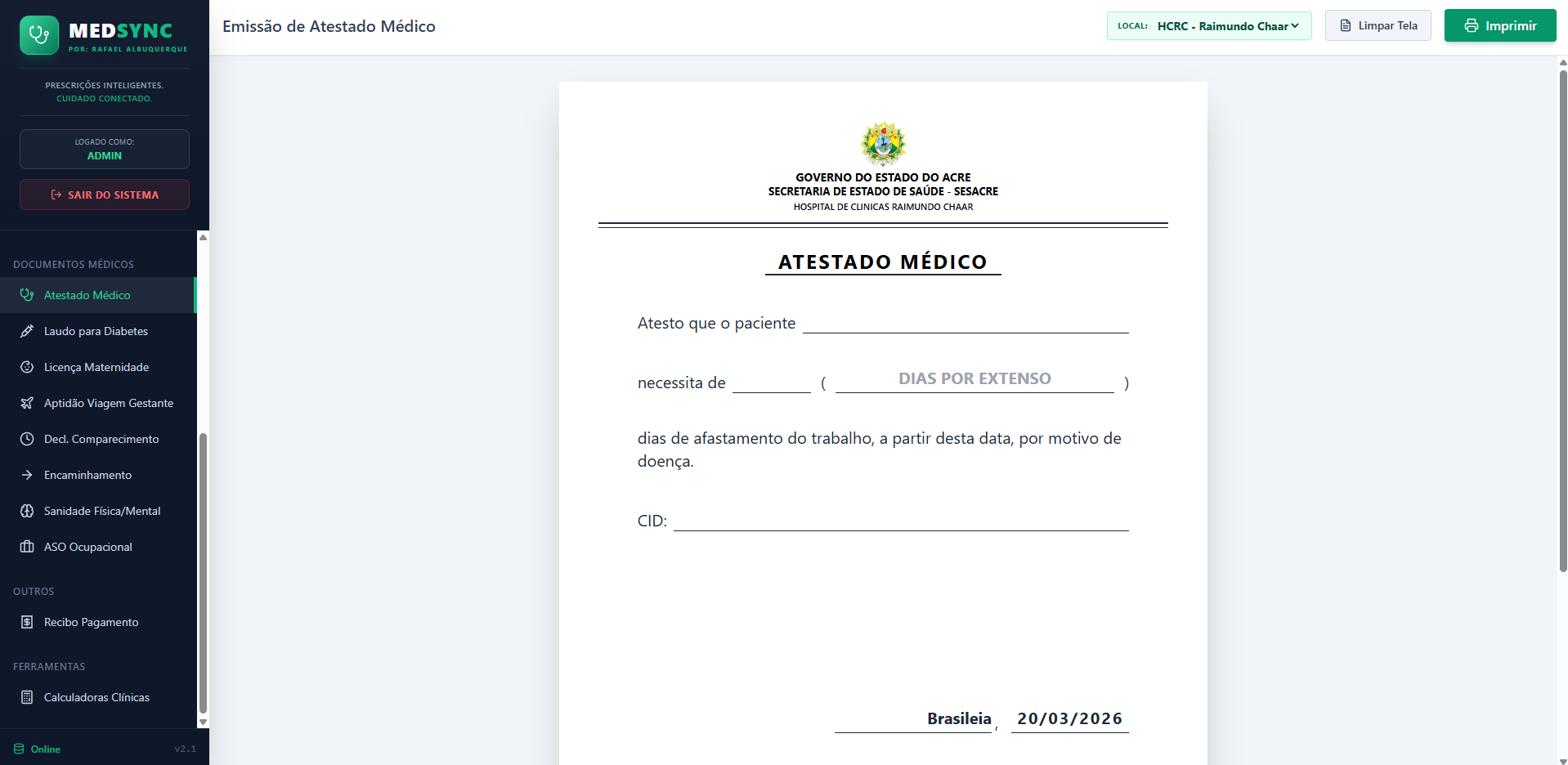Viewport: 1568px width, 765px height.
Task: Select Licença Maternidade in sidebar
Action: coord(96,367)
